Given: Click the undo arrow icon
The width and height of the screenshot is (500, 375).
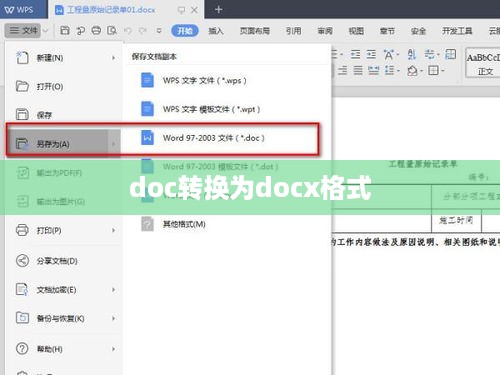Looking at the screenshot, I should point(128,31).
